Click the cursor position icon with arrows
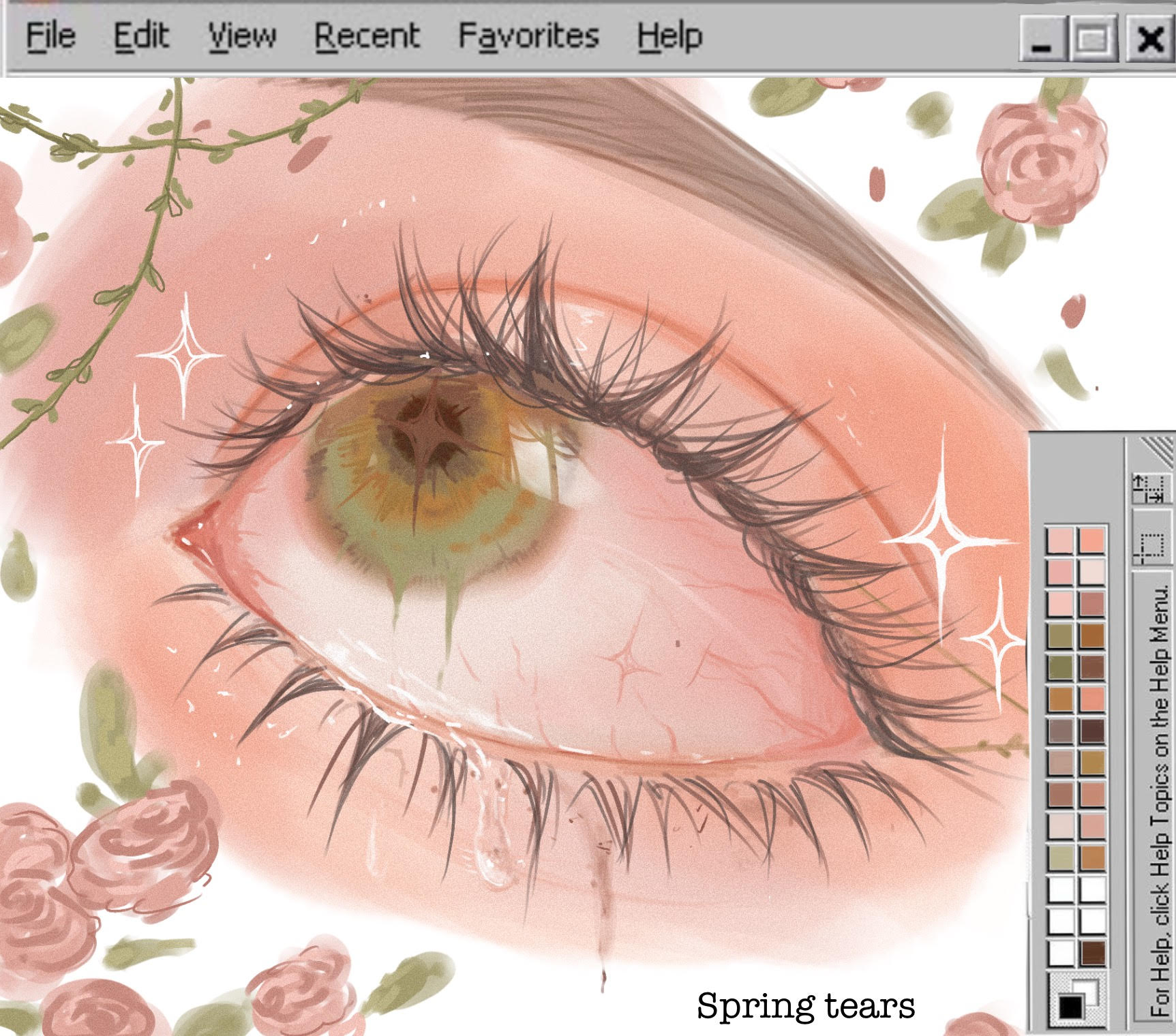The image size is (1176, 1036). (x=1151, y=488)
